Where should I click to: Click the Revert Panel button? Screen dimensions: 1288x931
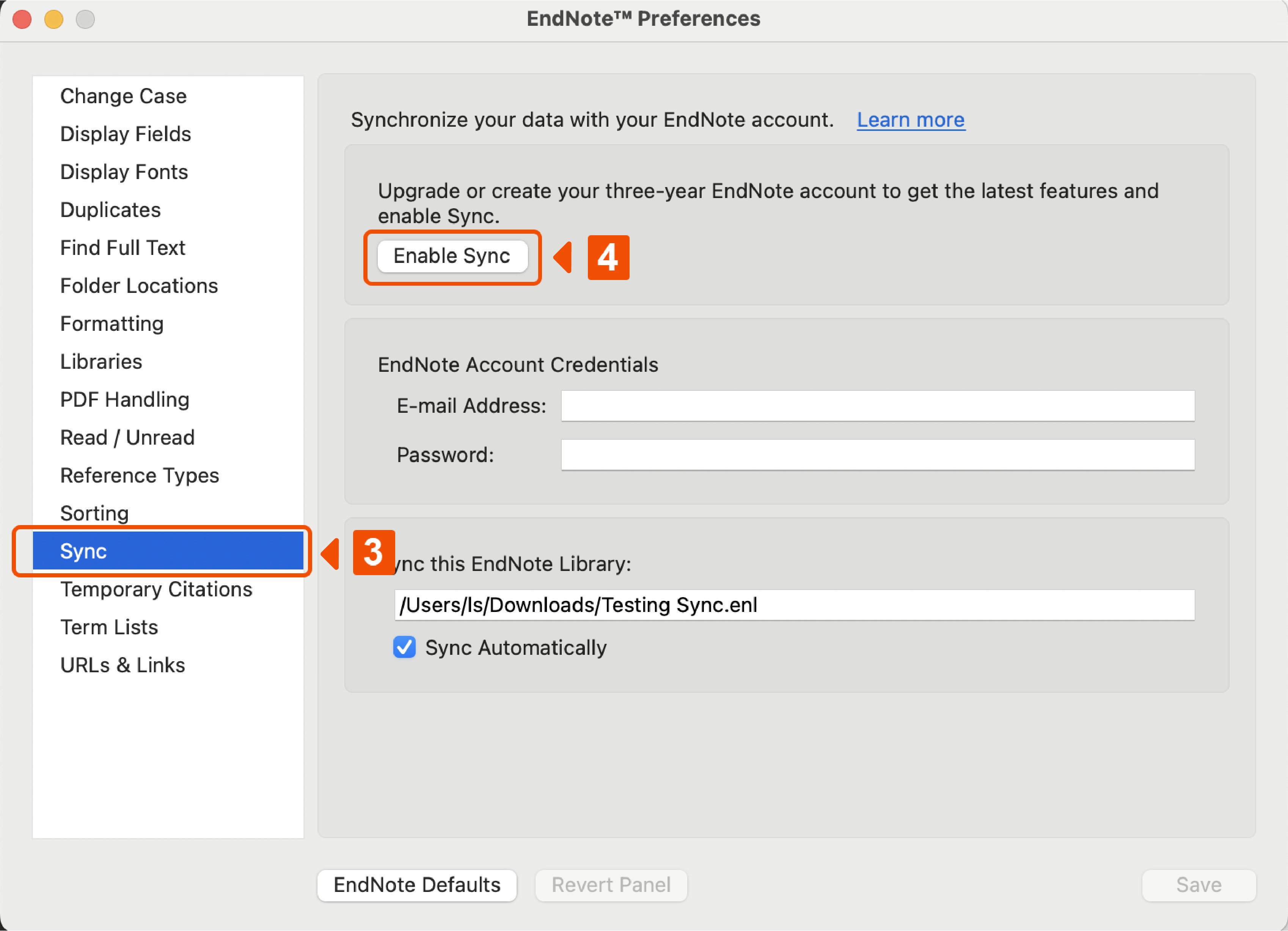pyautogui.click(x=611, y=885)
